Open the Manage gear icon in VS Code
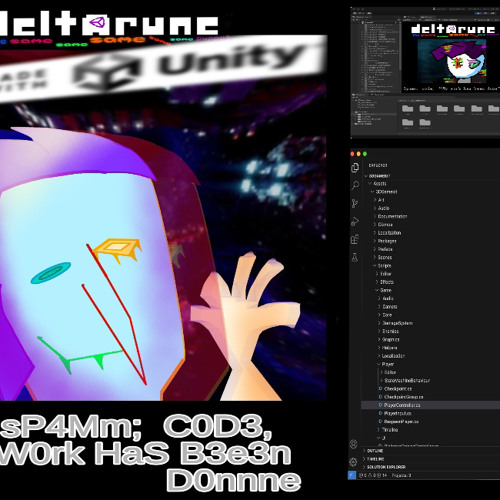The height and width of the screenshot is (500, 500). (x=354, y=462)
